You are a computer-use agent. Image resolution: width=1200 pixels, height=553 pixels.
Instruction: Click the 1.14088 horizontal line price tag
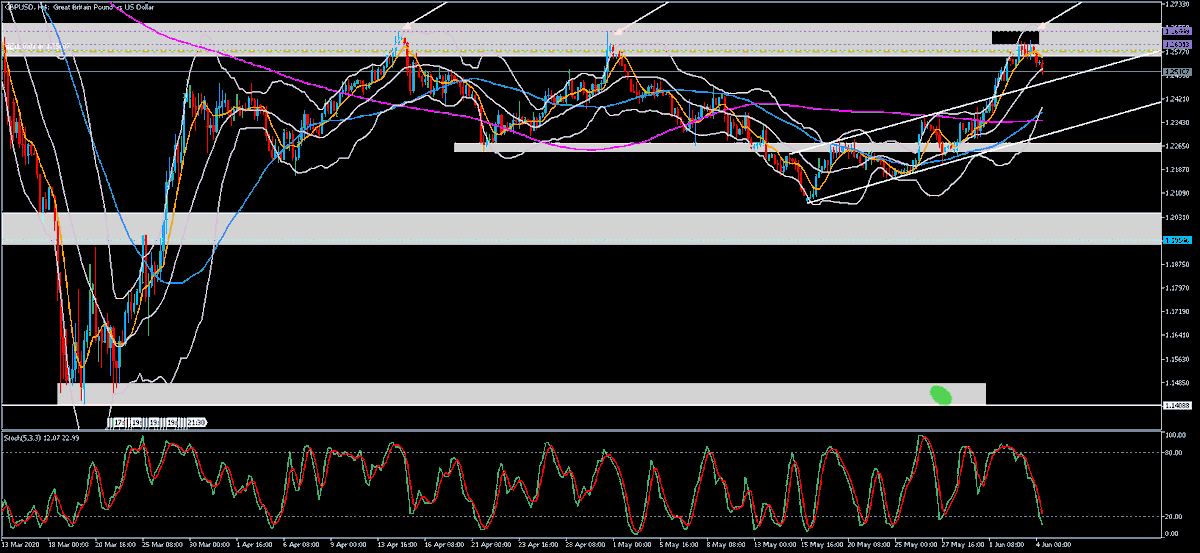(1177, 405)
